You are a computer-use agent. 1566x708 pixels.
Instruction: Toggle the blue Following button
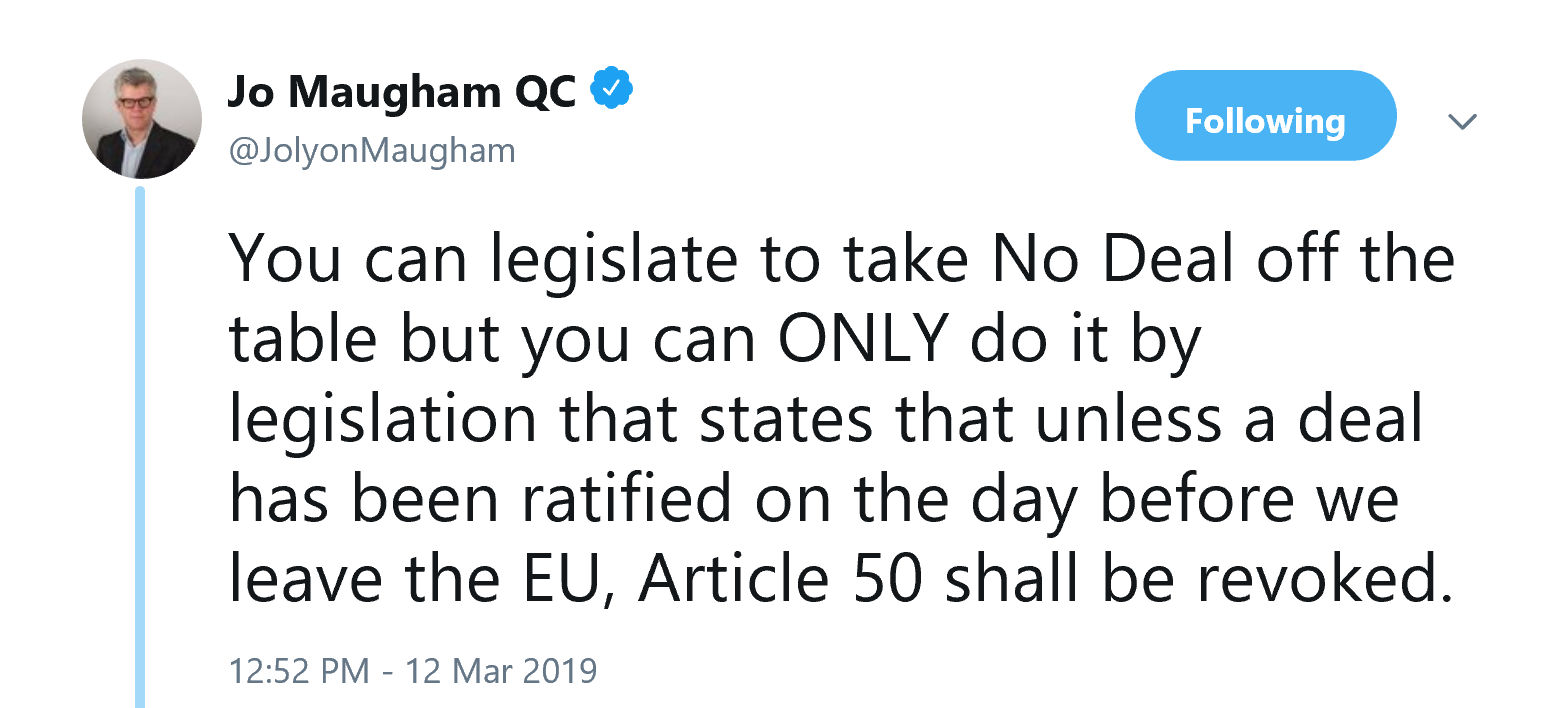[x=1265, y=121]
